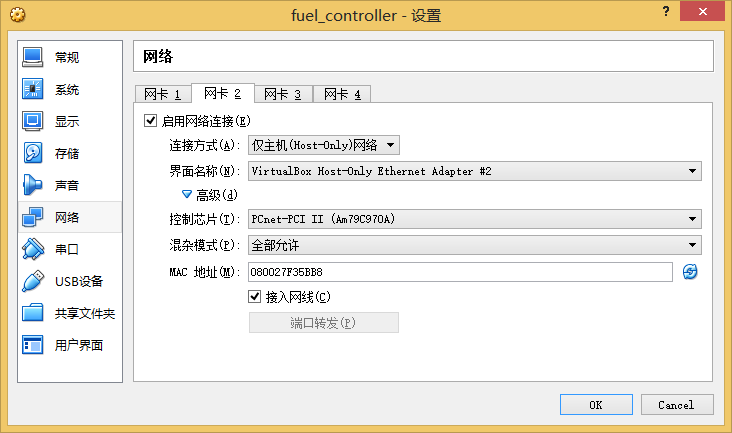Switch to the 网卡 4 tab

pos(342,94)
